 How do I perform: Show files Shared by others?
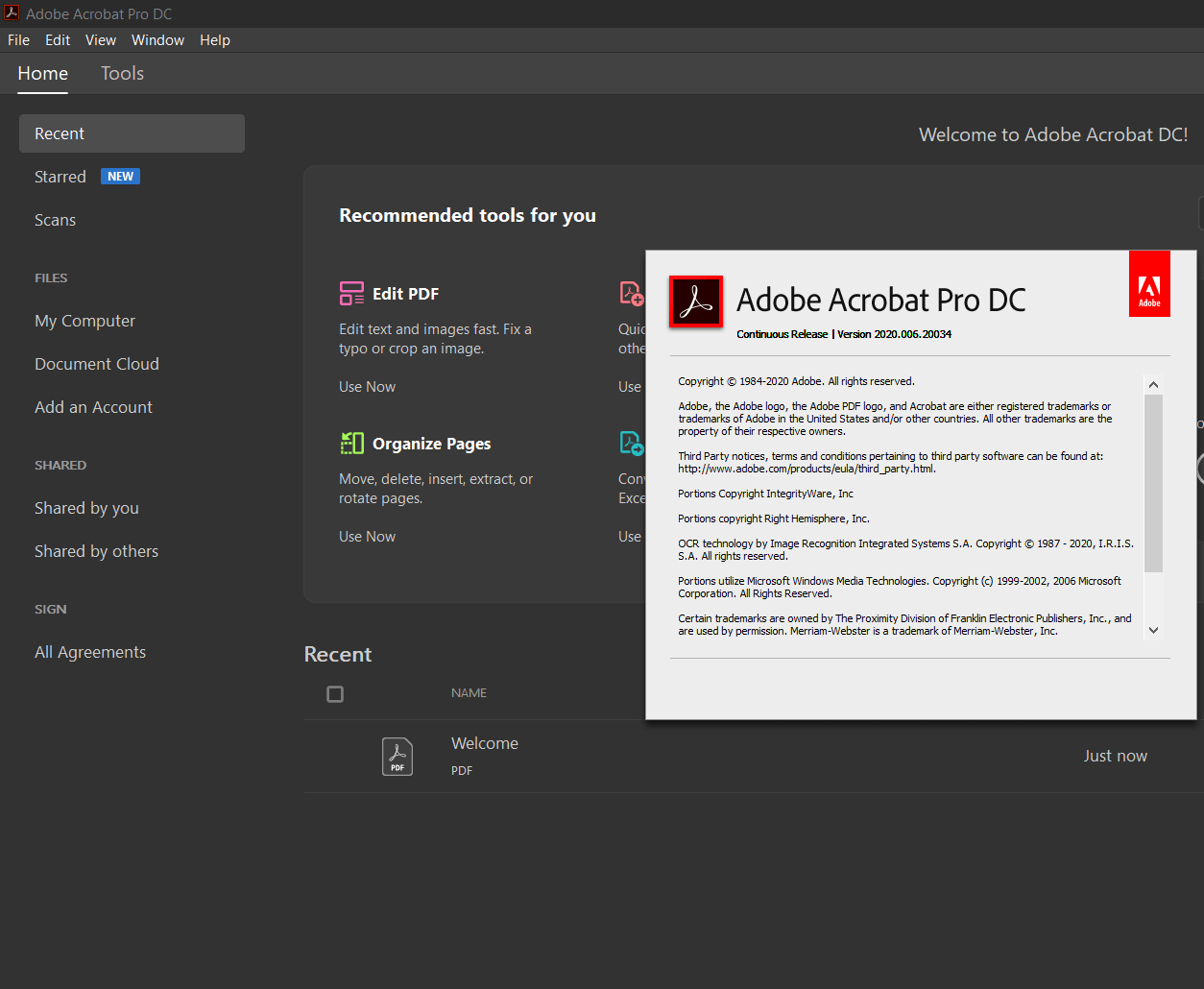click(96, 551)
